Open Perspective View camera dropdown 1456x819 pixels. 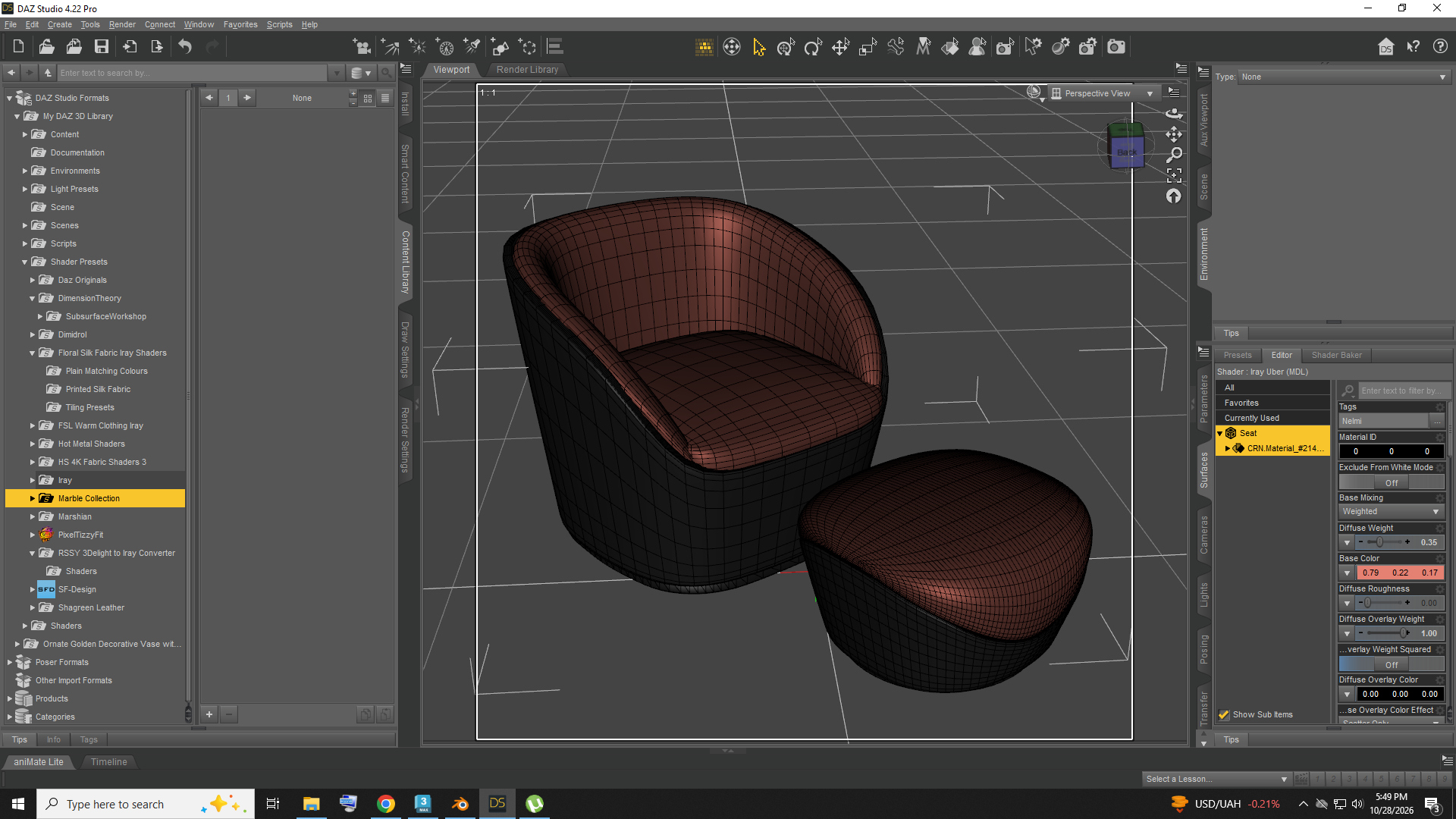coord(1103,93)
